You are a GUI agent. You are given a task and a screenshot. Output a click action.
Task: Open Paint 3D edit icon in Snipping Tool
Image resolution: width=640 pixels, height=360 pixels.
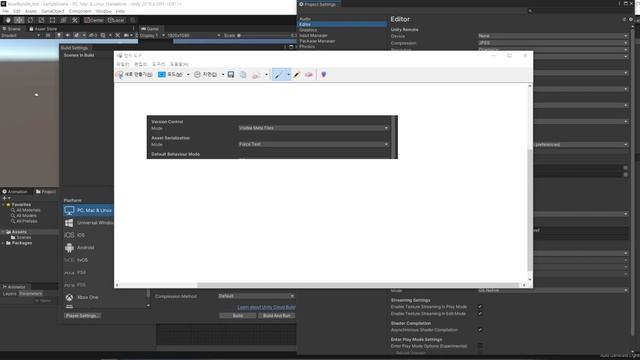point(324,74)
